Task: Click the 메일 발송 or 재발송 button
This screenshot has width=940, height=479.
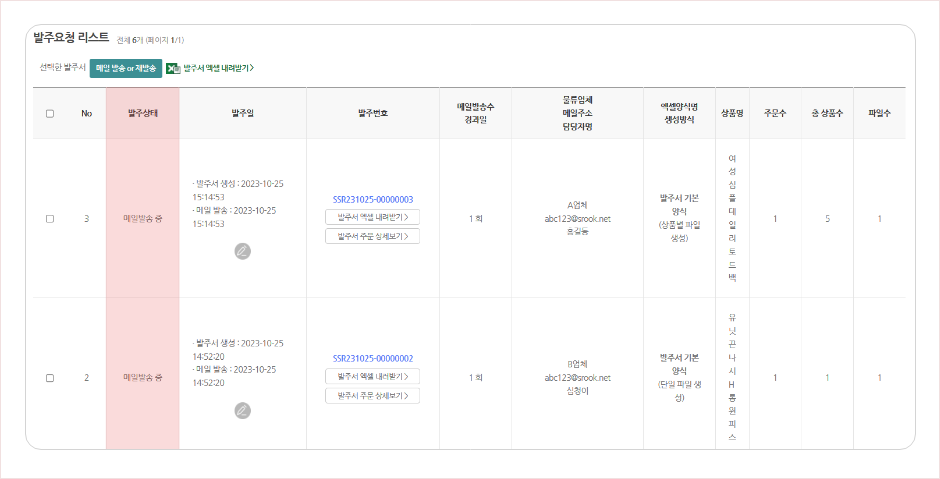Action: 126,68
